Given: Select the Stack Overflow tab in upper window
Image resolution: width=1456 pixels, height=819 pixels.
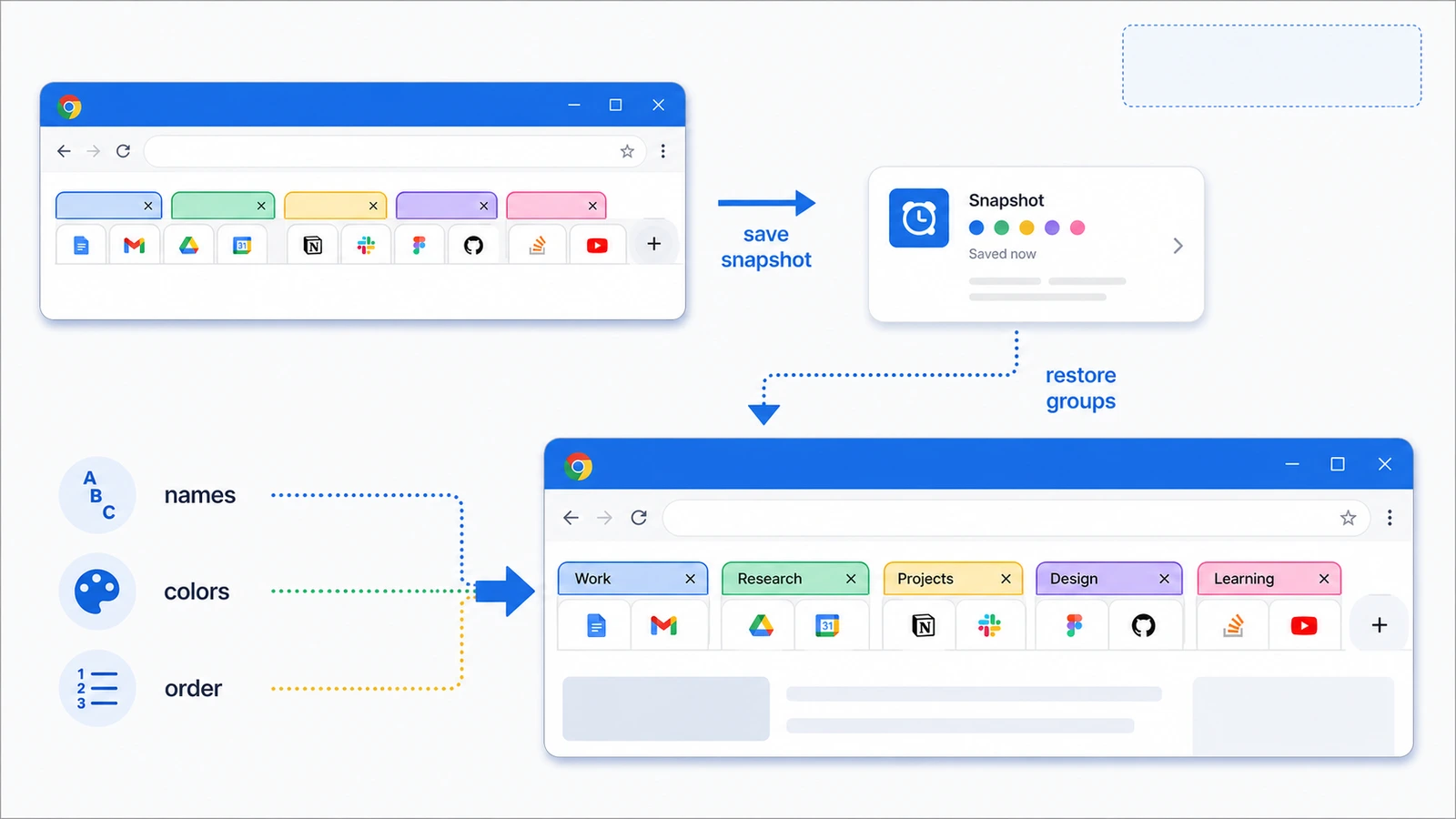Looking at the screenshot, I should (x=537, y=246).
